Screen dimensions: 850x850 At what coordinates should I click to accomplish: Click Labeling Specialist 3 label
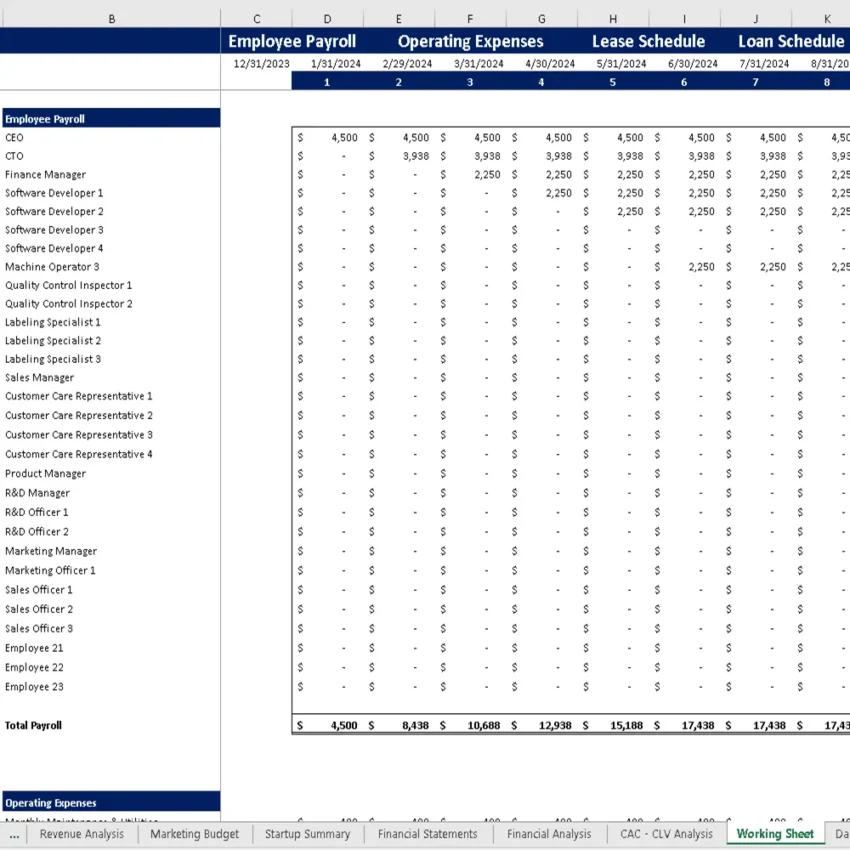click(53, 359)
